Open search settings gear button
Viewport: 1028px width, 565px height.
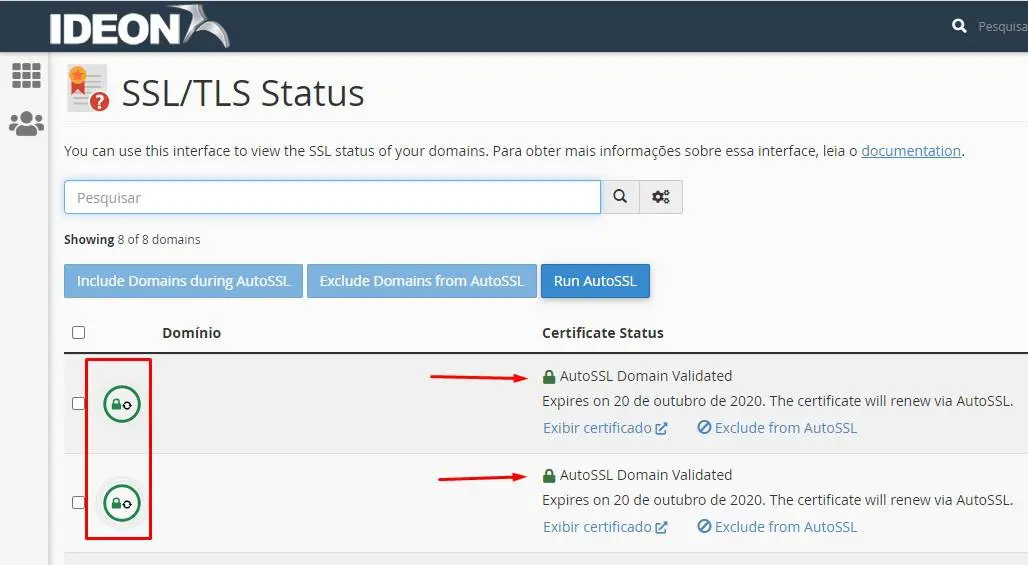[x=661, y=197]
